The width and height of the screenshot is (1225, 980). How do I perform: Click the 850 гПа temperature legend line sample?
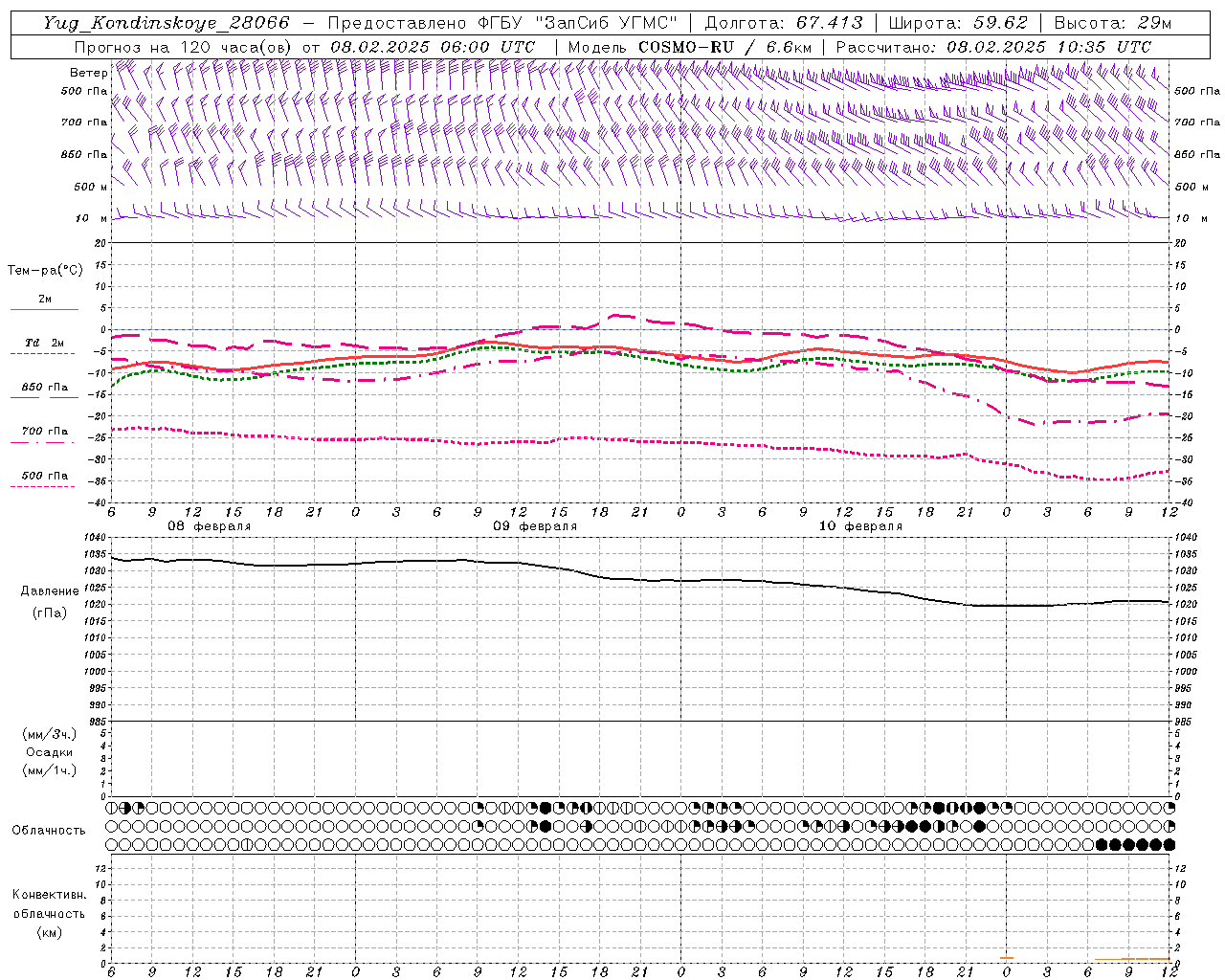point(44,396)
